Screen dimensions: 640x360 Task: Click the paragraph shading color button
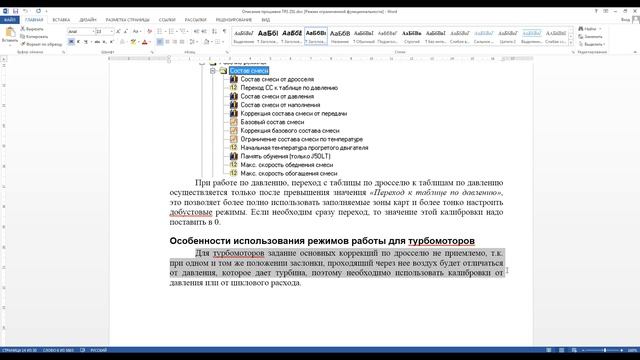[x=206, y=42]
